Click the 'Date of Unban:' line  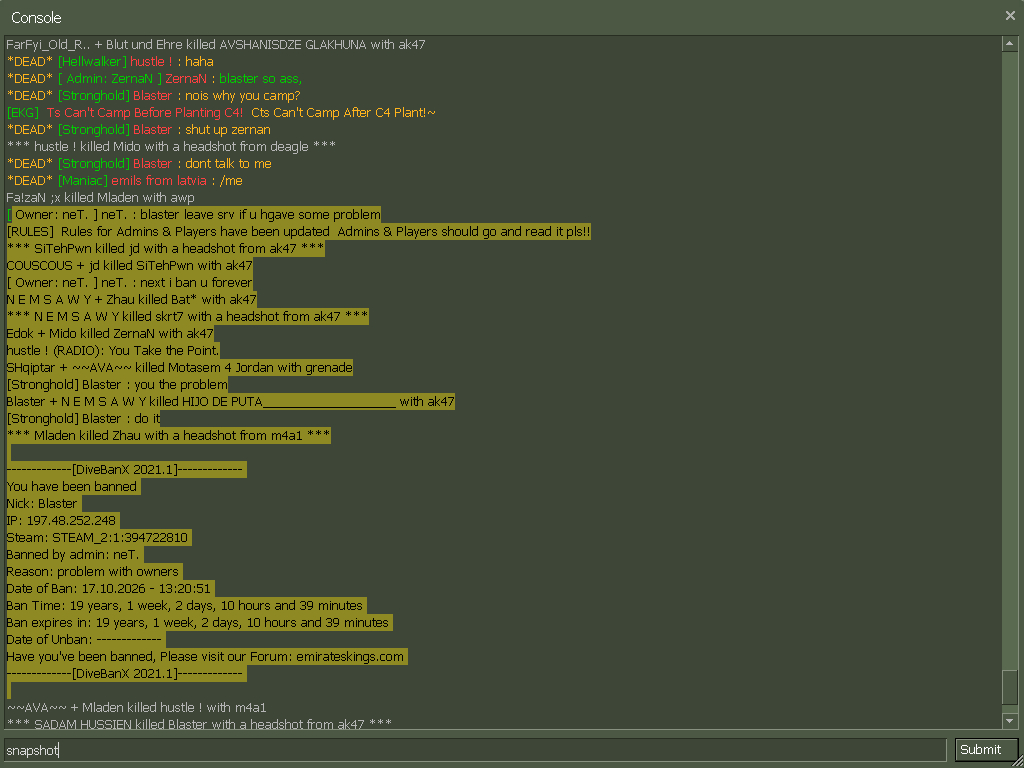pyautogui.click(x=86, y=639)
